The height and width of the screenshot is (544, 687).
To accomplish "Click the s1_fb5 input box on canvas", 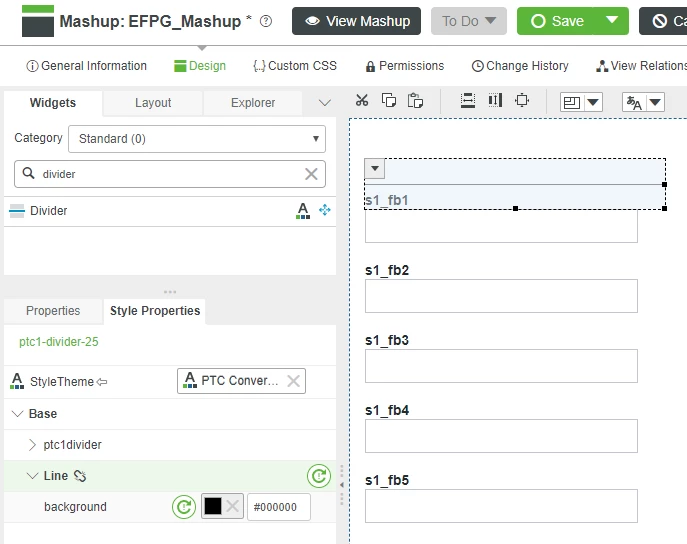I will click(501, 506).
